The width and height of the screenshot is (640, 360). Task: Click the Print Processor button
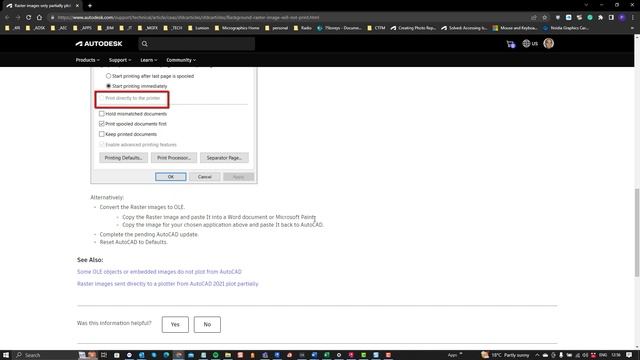tap(174, 158)
